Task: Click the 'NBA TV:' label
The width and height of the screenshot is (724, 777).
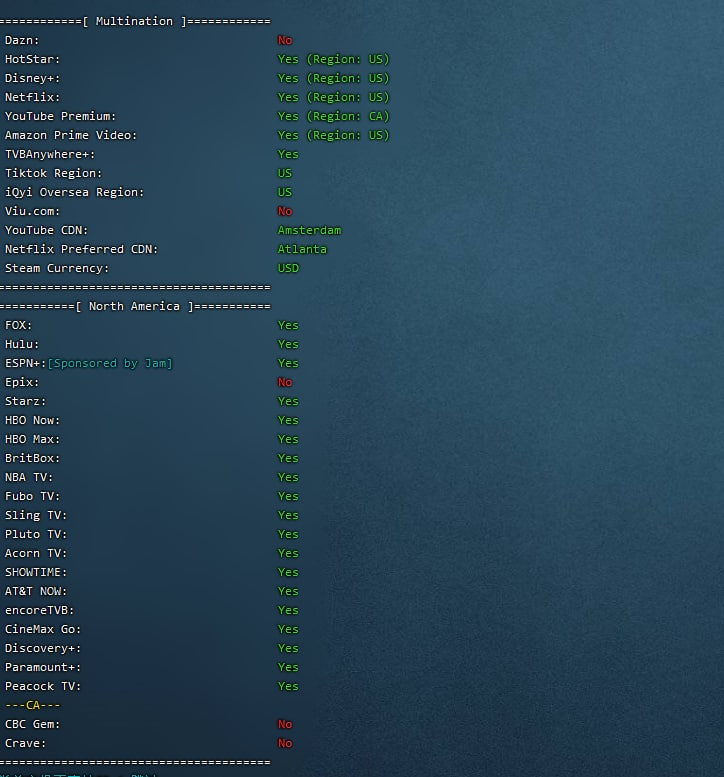Action: (29, 477)
